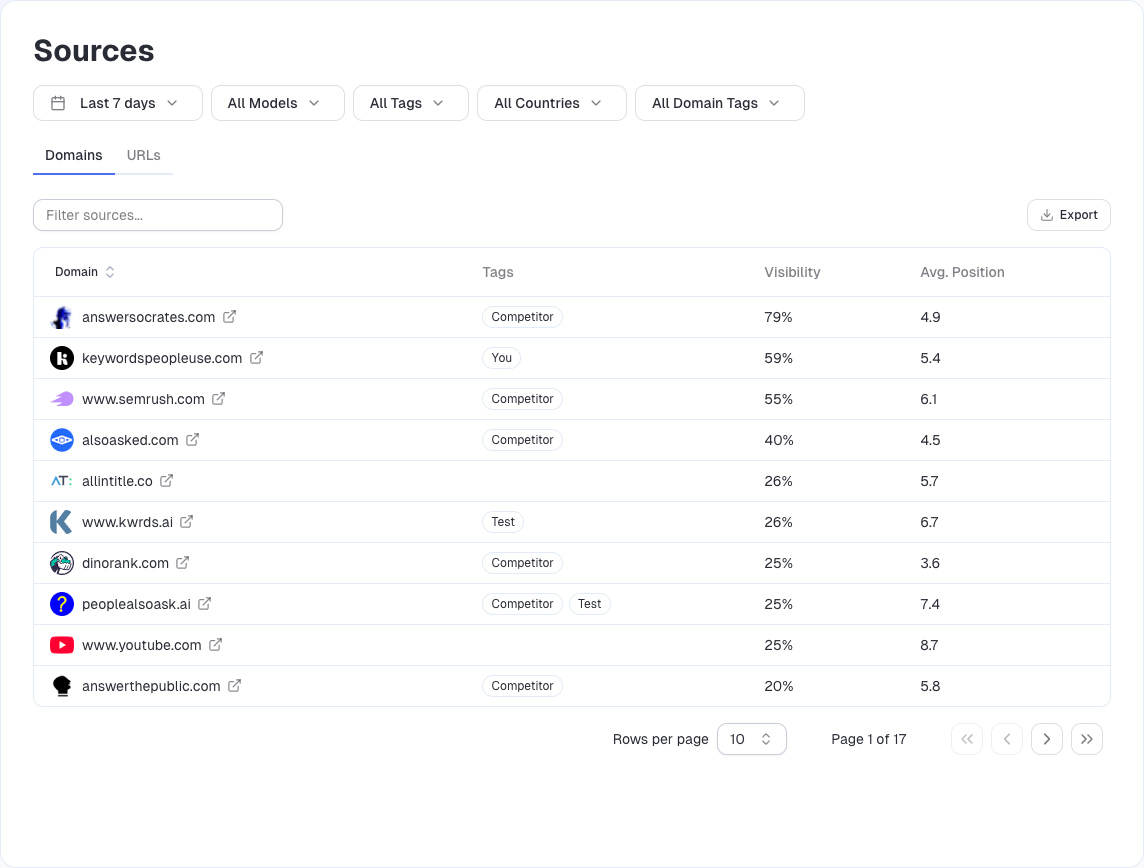1144x868 pixels.
Task: Focus the Filter sources input
Action: (158, 215)
